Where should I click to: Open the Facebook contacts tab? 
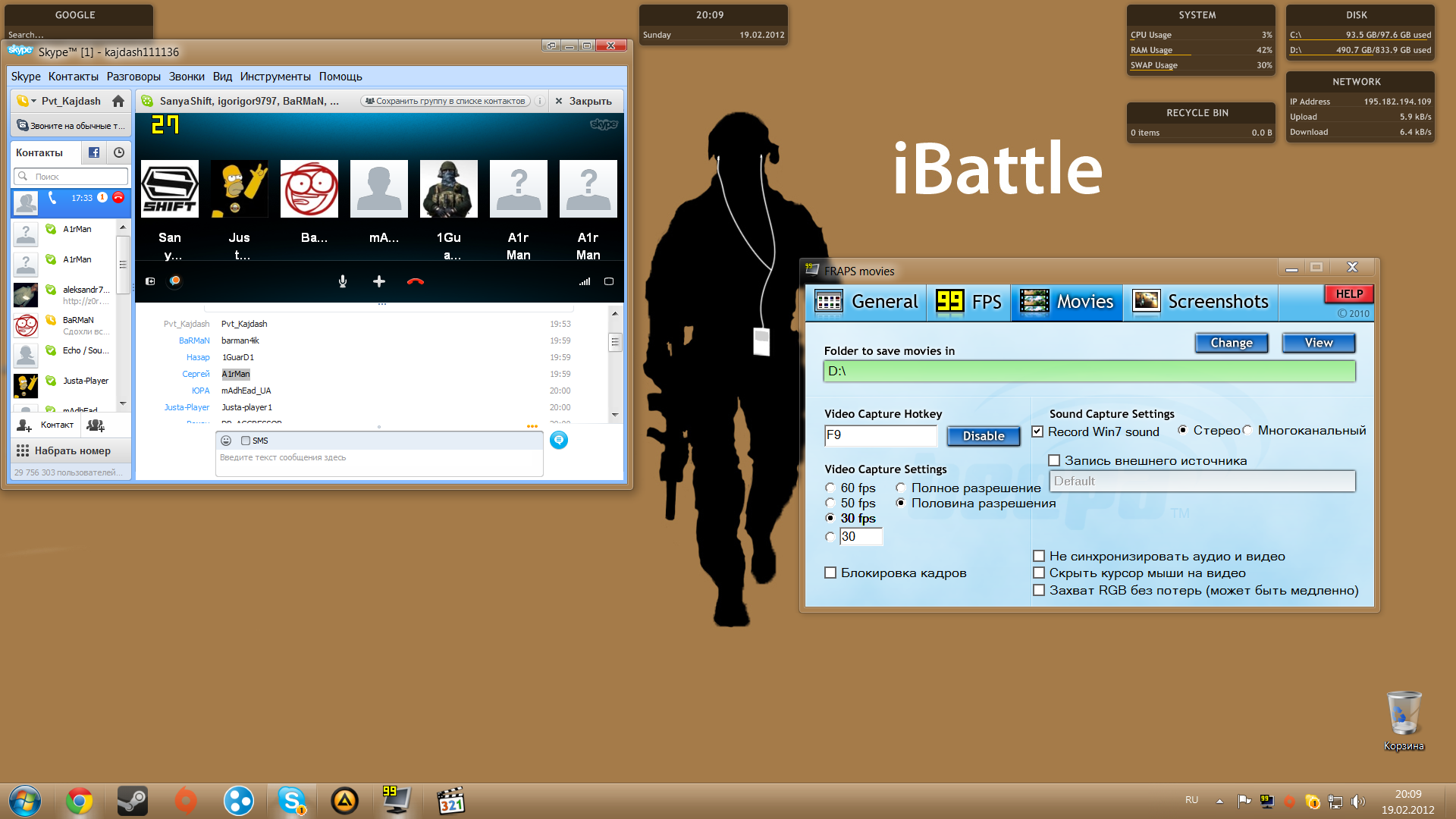(94, 152)
